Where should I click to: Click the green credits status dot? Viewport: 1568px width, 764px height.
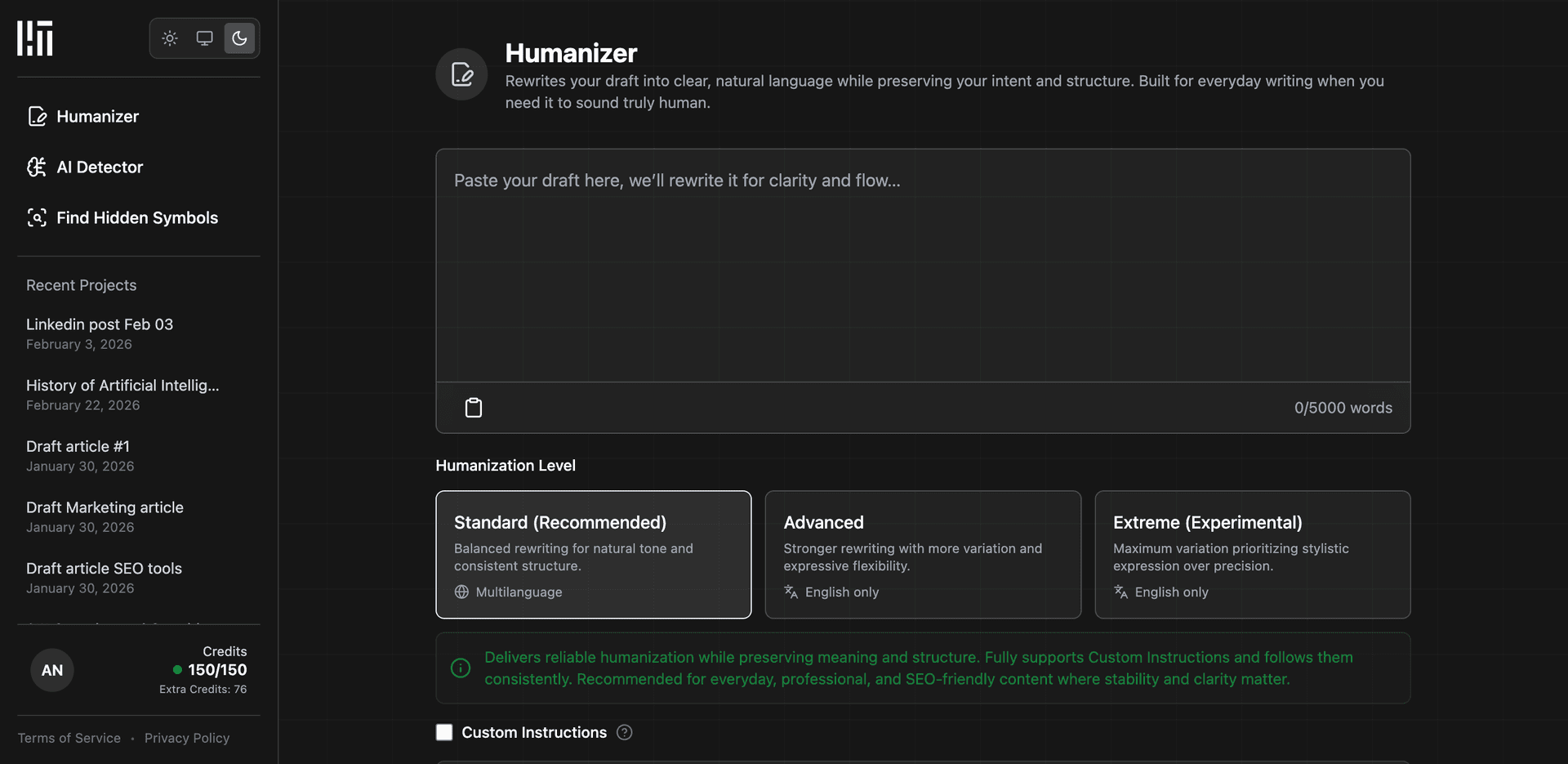coord(177,670)
